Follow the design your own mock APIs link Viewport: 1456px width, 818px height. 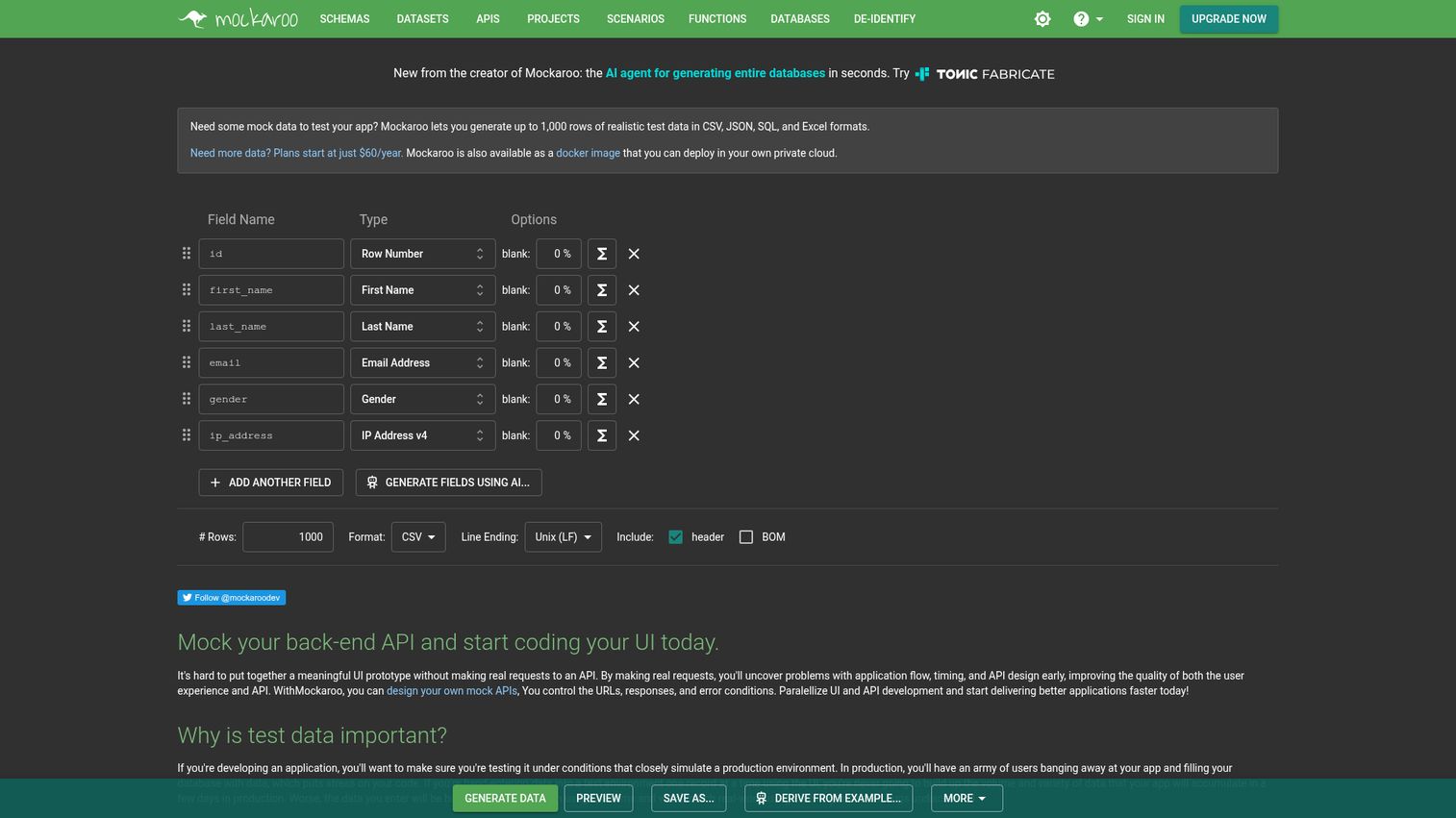coord(452,691)
